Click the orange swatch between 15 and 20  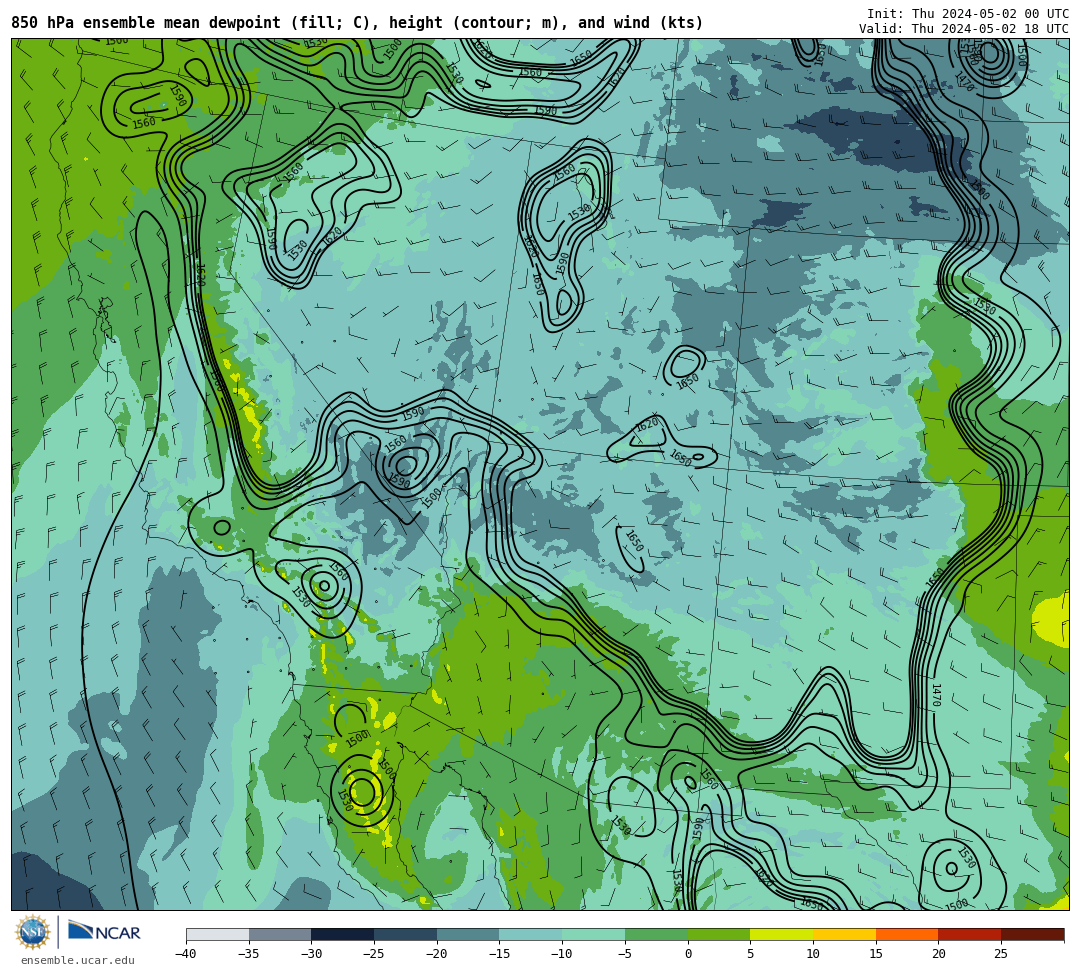pos(906,934)
